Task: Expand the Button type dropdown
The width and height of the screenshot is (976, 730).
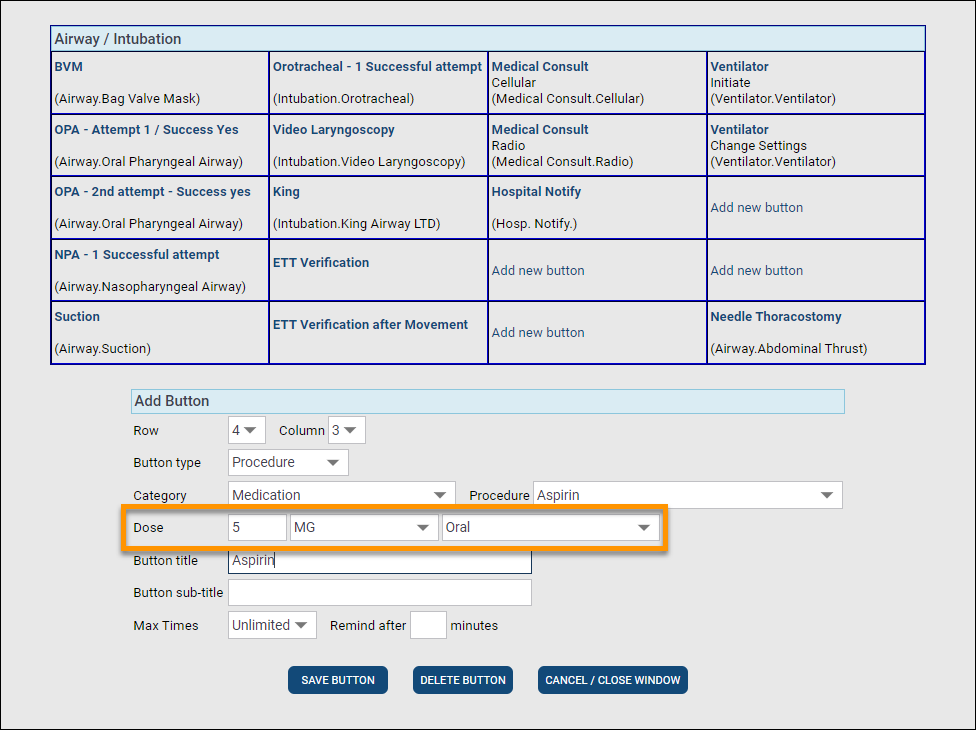Action: [288, 462]
